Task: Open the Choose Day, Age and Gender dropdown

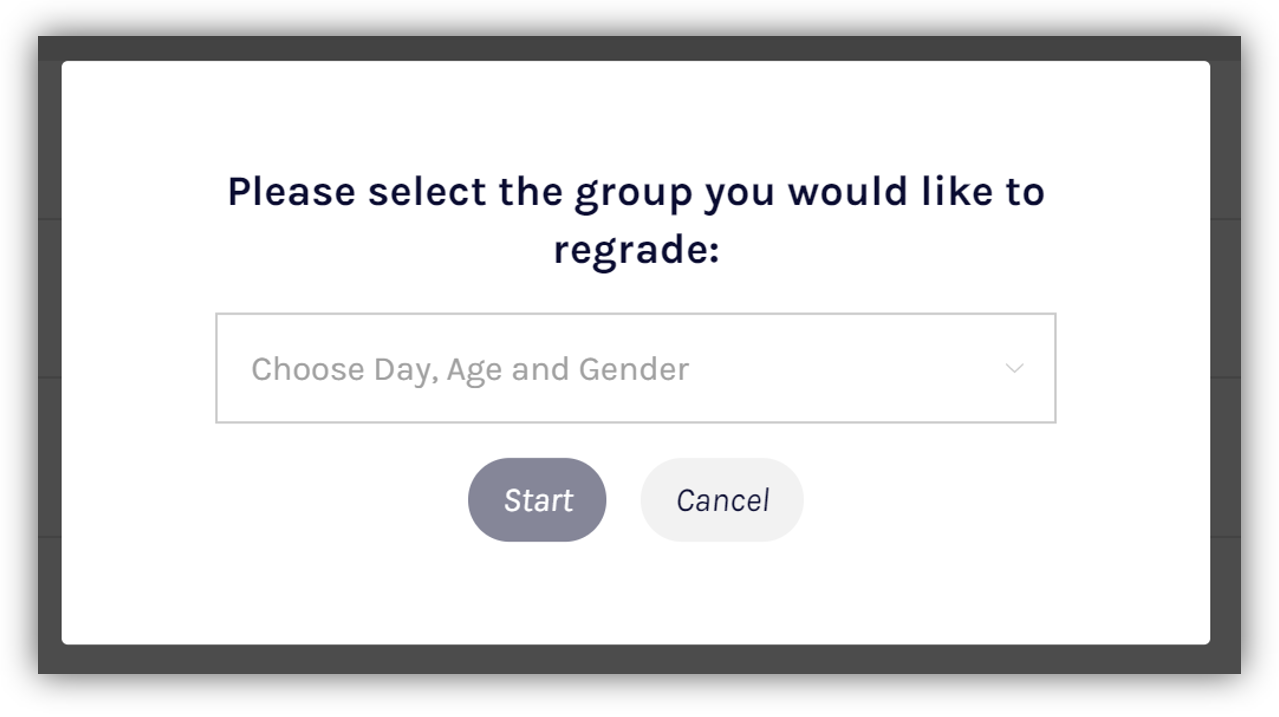Action: [635, 368]
